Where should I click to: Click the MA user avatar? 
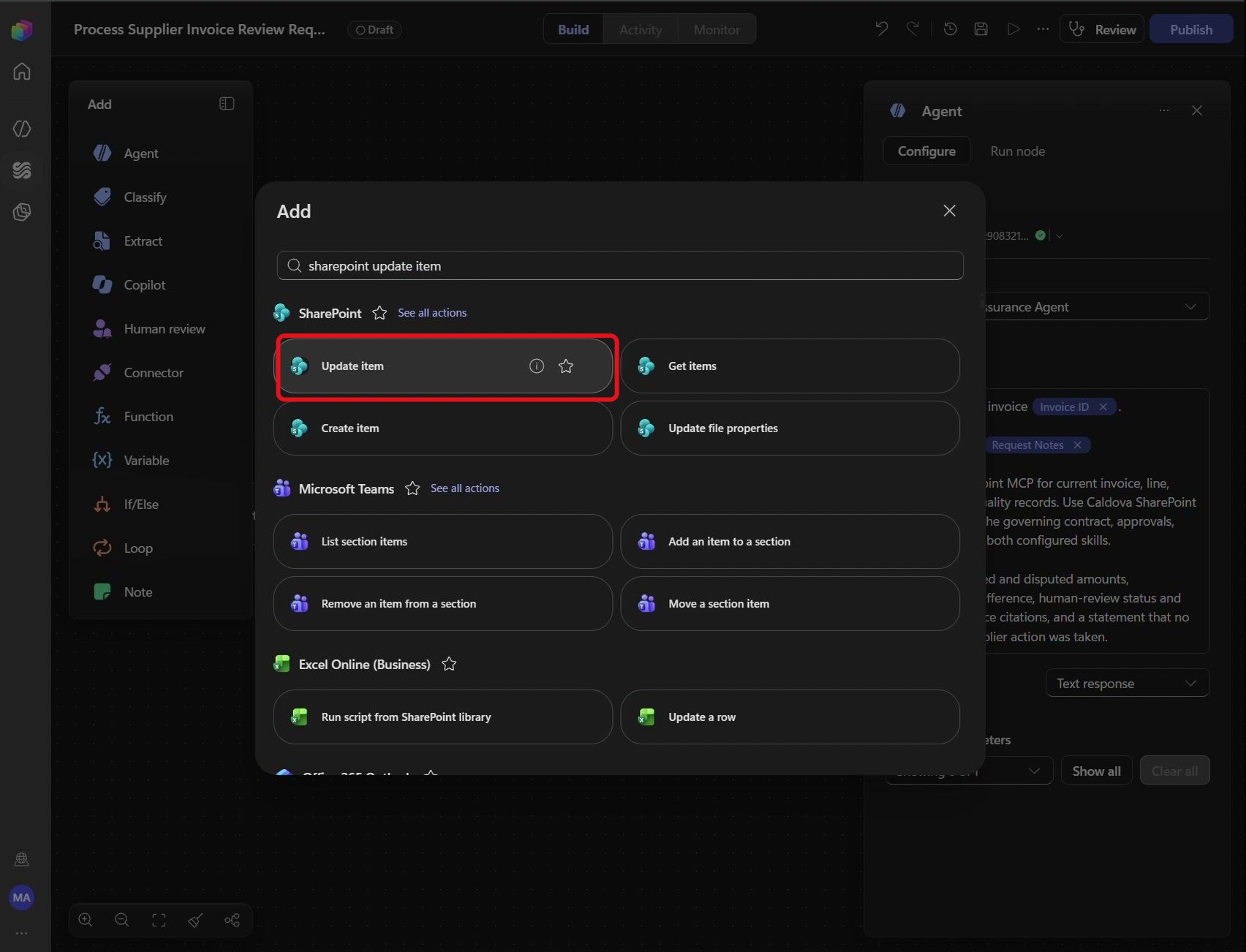22,898
